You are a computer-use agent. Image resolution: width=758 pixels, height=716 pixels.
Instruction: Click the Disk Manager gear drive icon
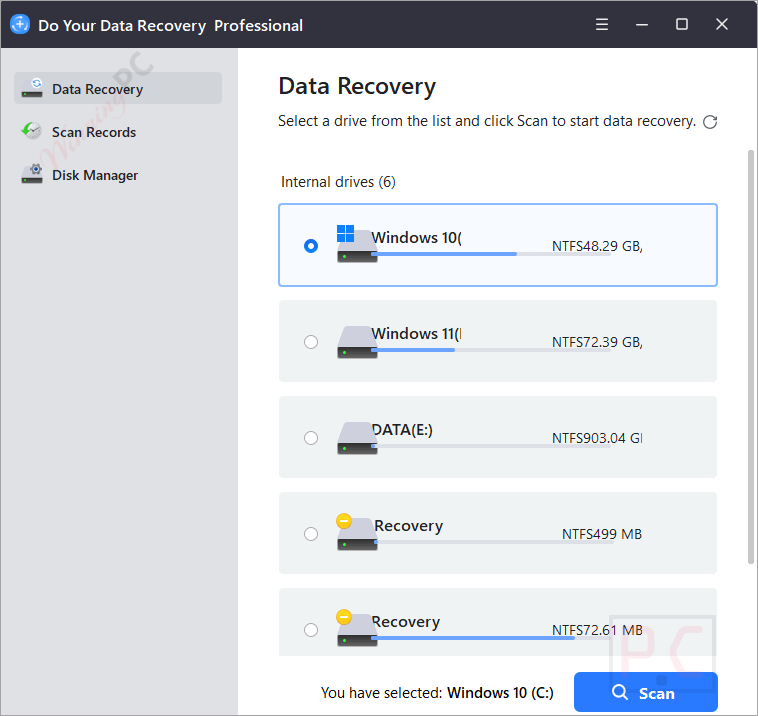pyautogui.click(x=32, y=174)
